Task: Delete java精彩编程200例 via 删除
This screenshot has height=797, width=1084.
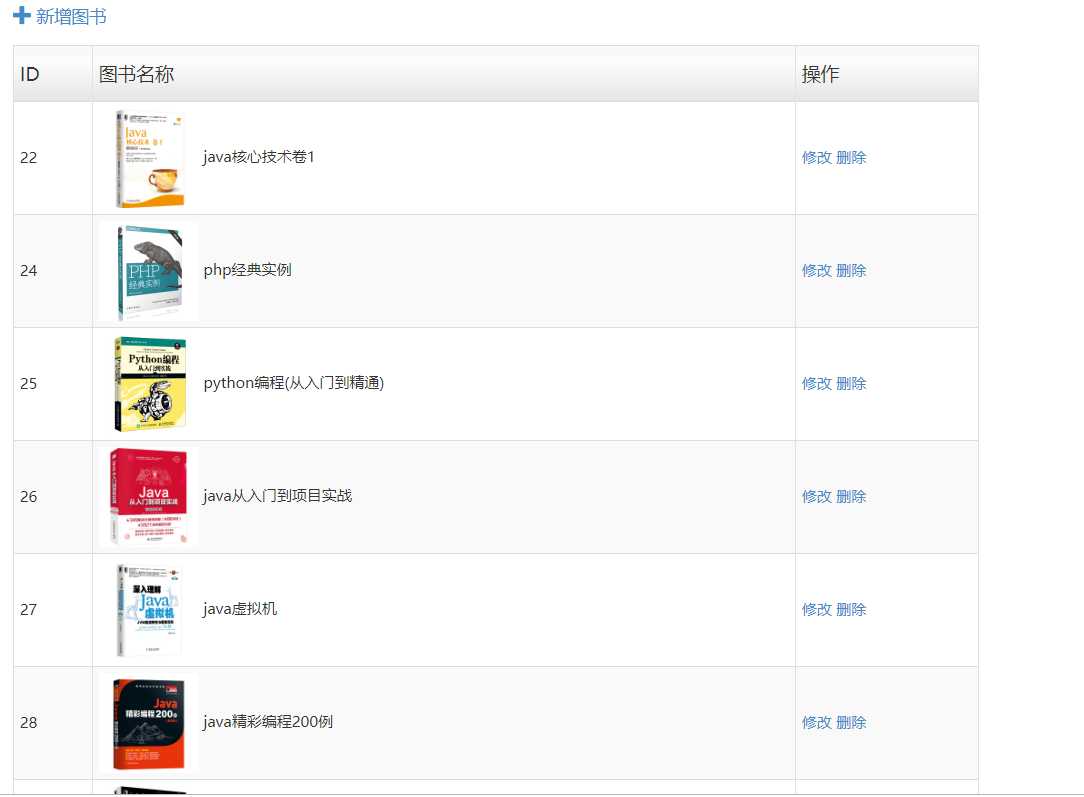Action: (851, 723)
